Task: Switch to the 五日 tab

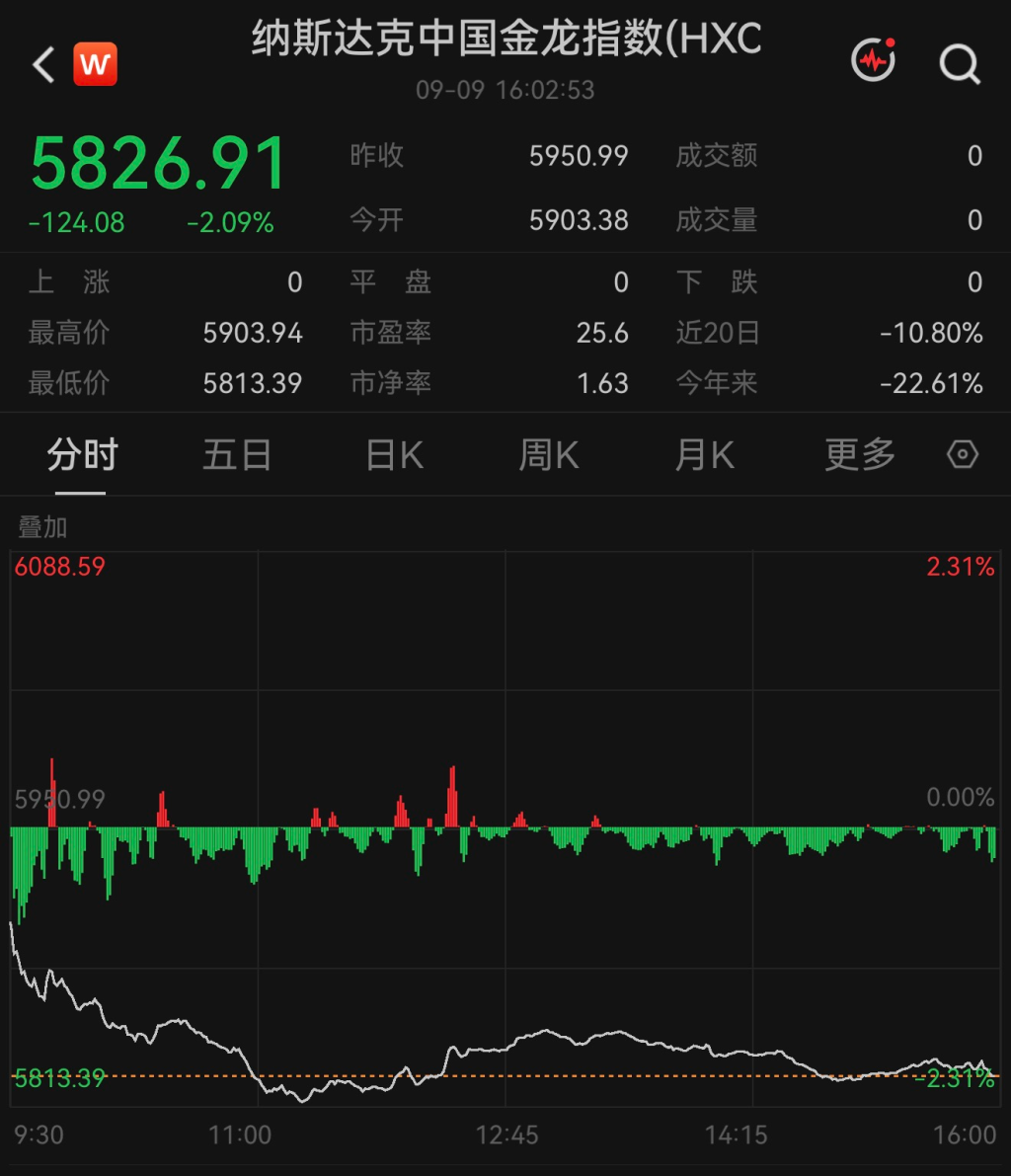Action: [x=237, y=454]
